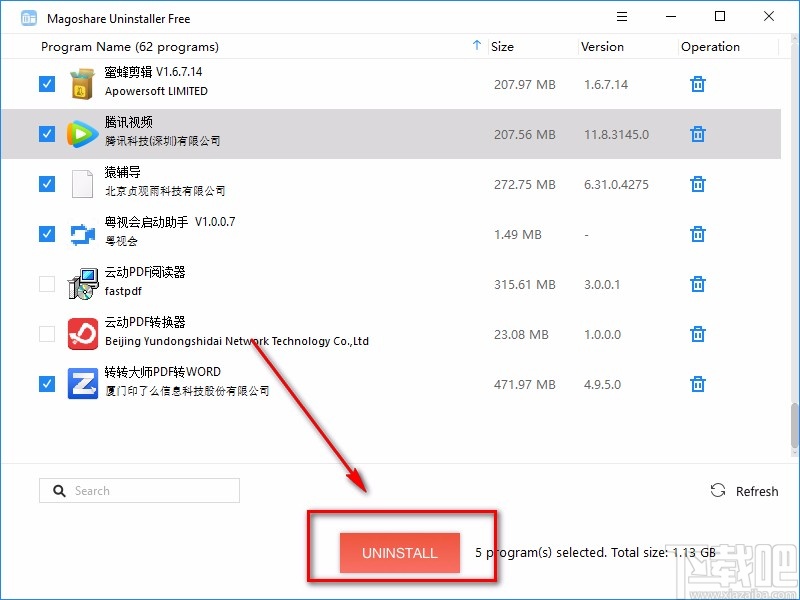
Task: Click size value 23.08 MB
Action: tap(521, 335)
